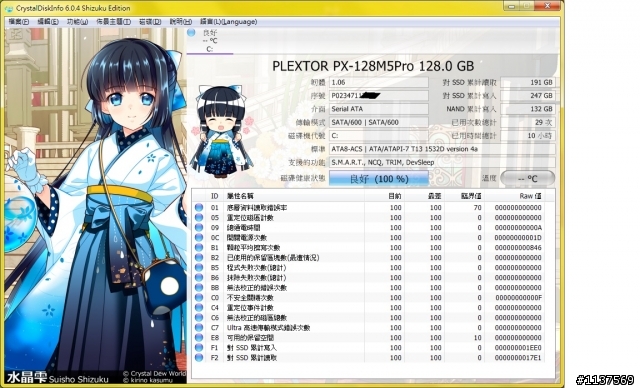Click raw value 00000000000F in row C0
Screen dimensions: 640x388
tap(519, 297)
